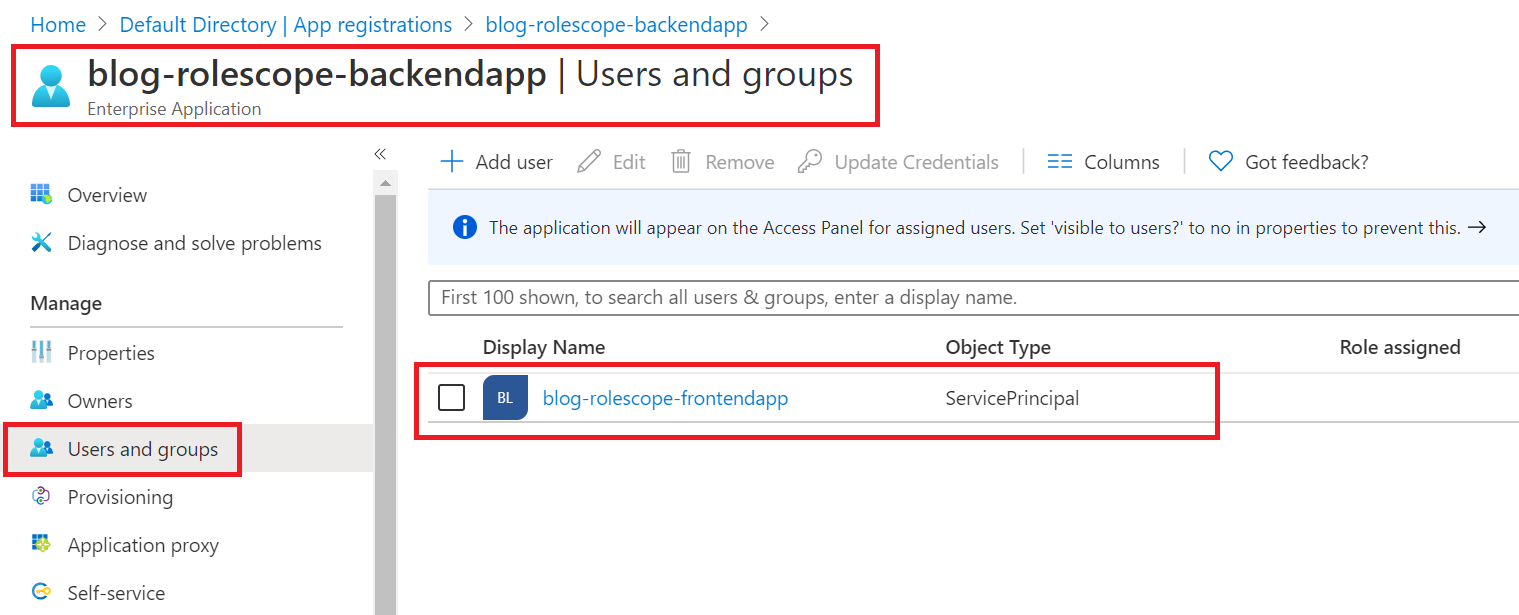The image size is (1519, 615).
Task: Click the BL avatar of blog-rolescope-frontendapp
Action: (x=505, y=398)
